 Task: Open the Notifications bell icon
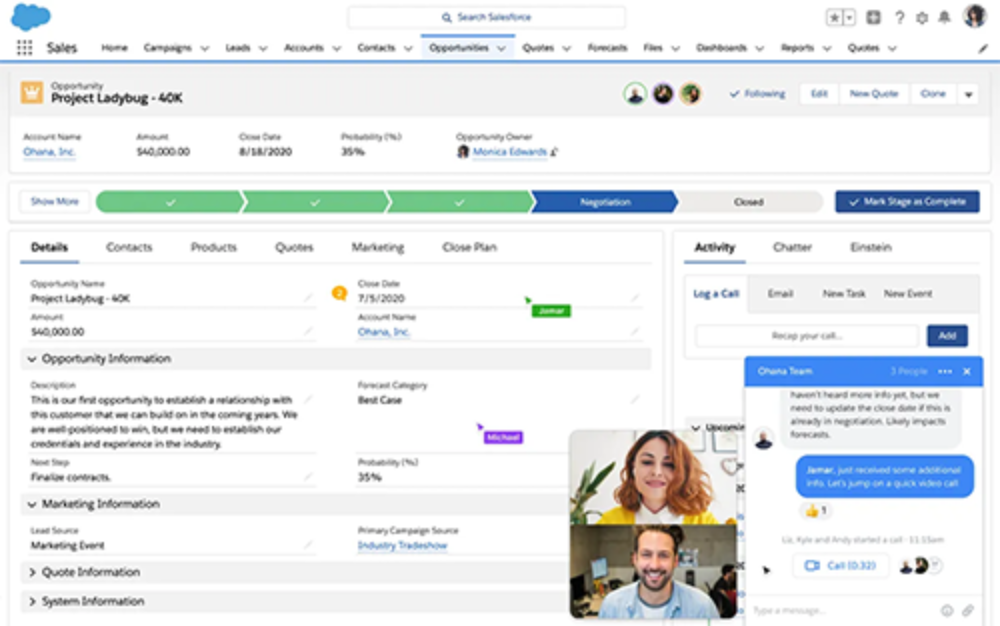(x=945, y=18)
